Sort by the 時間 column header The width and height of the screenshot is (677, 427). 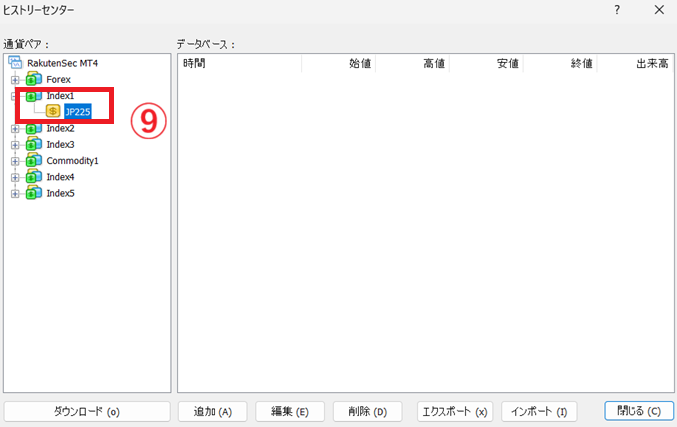pos(240,64)
